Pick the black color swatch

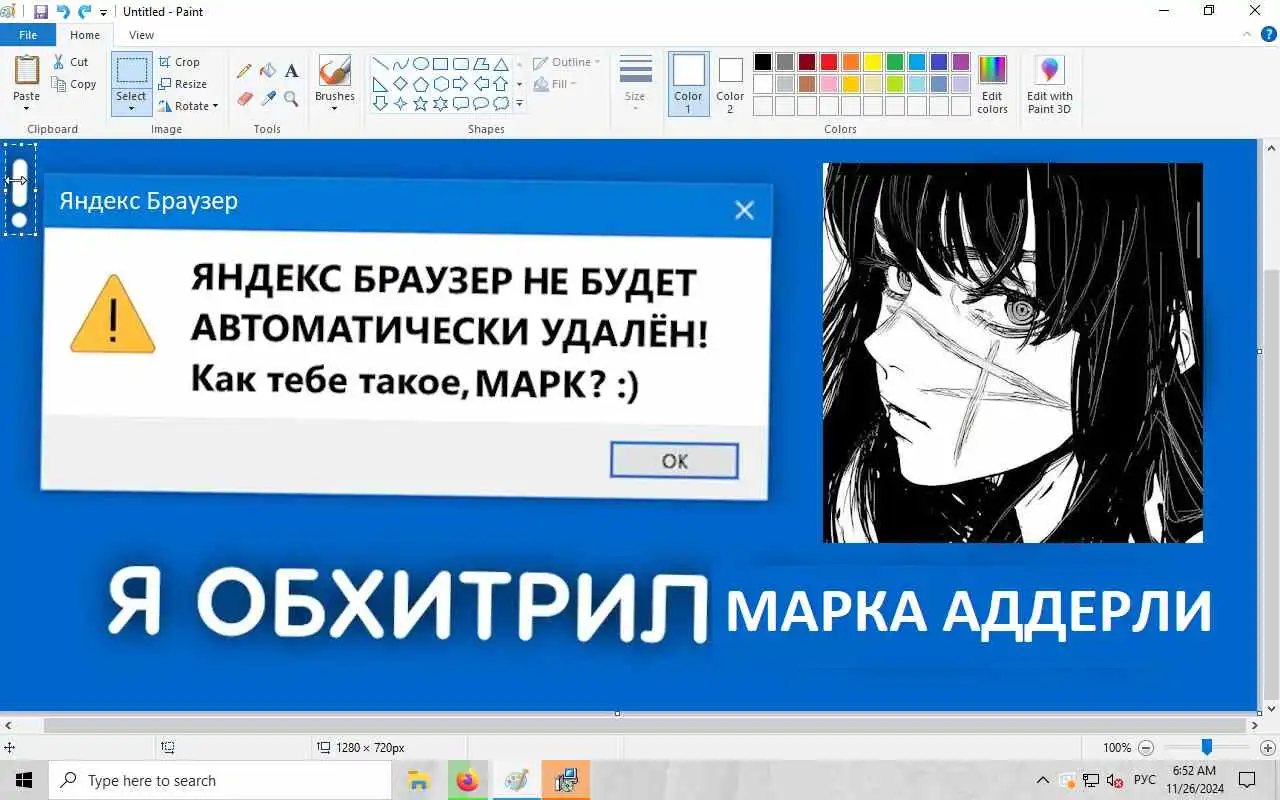coord(763,62)
